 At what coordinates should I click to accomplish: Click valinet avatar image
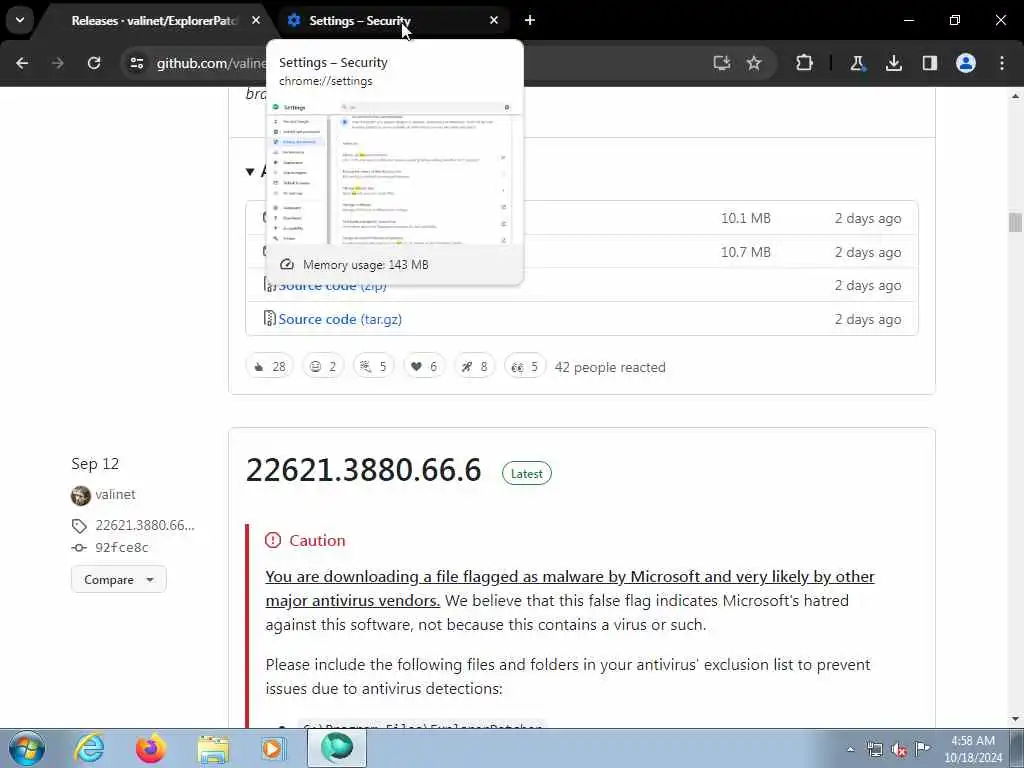(80, 496)
